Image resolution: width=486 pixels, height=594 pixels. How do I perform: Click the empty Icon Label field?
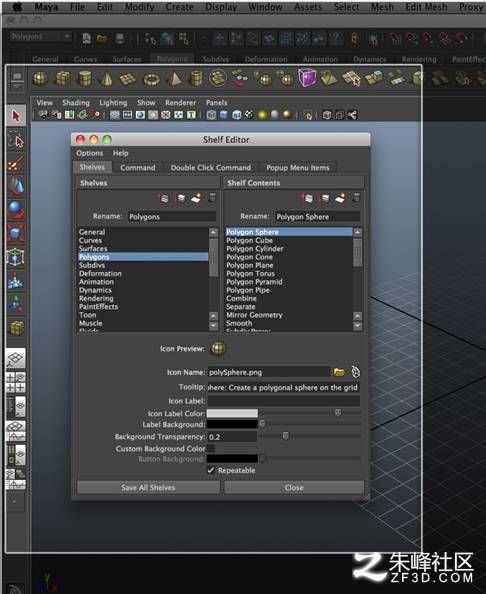click(x=283, y=401)
